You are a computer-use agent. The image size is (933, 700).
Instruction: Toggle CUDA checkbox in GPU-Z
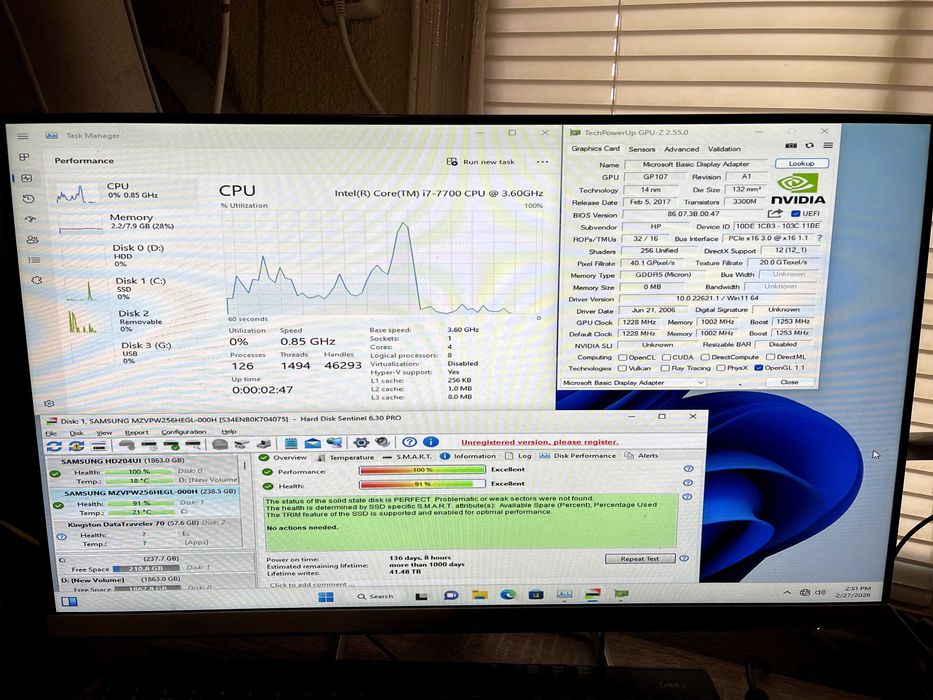pyautogui.click(x=666, y=357)
